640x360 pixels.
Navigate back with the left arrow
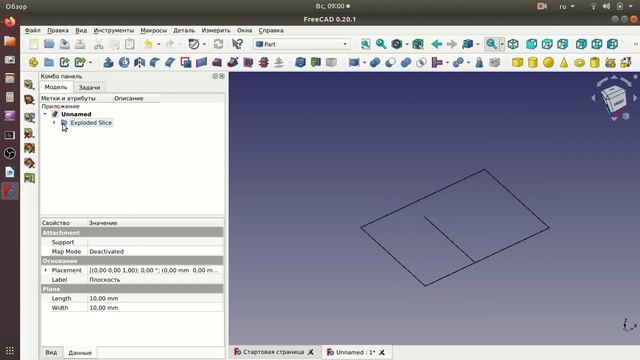[437, 44]
